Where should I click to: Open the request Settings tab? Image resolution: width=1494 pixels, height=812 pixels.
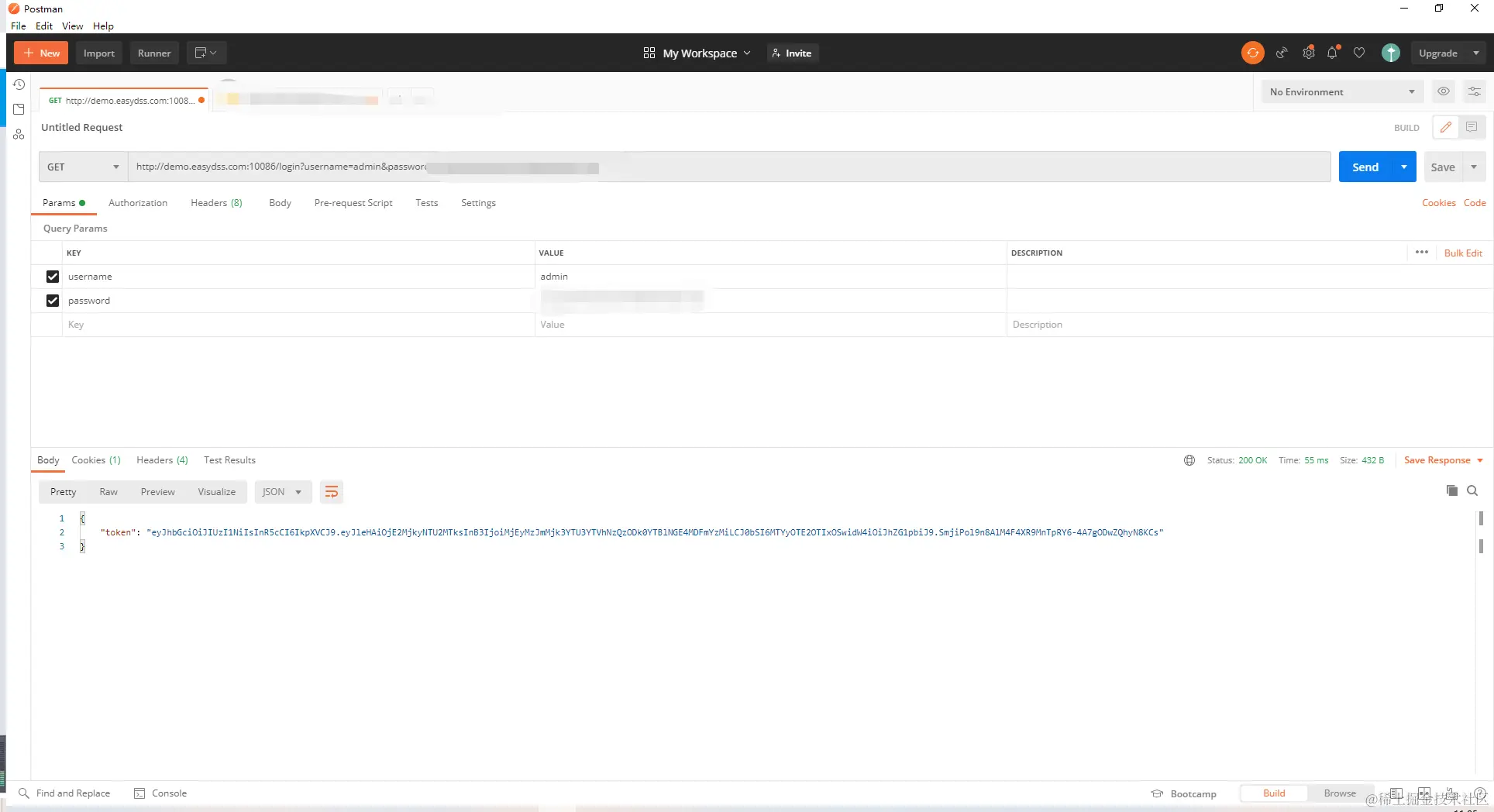(x=478, y=203)
